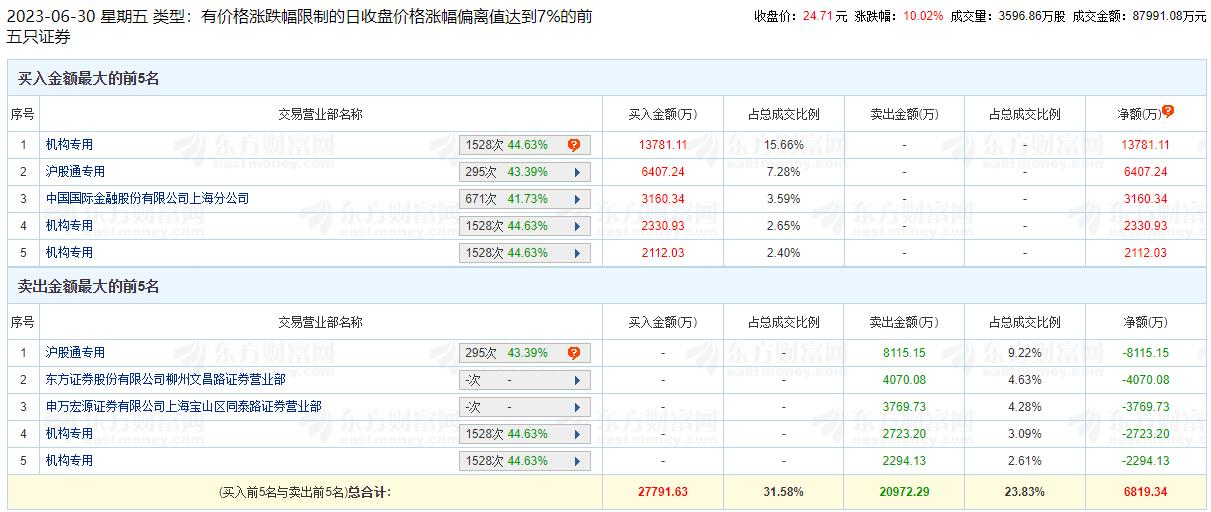
Task: Click the help icon beside buy-table 净额(万) header
Action: click(x=1167, y=112)
